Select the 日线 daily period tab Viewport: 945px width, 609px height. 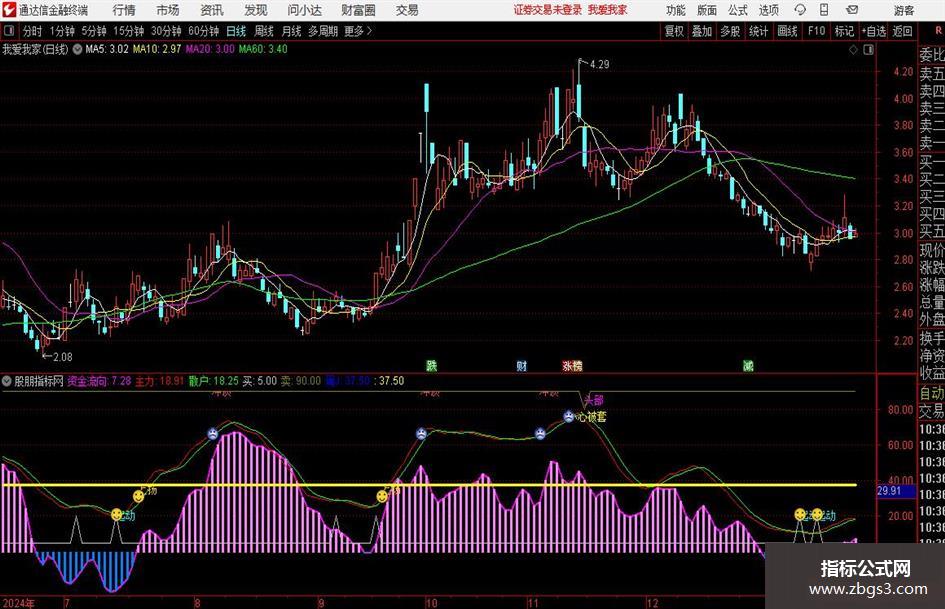(x=236, y=31)
